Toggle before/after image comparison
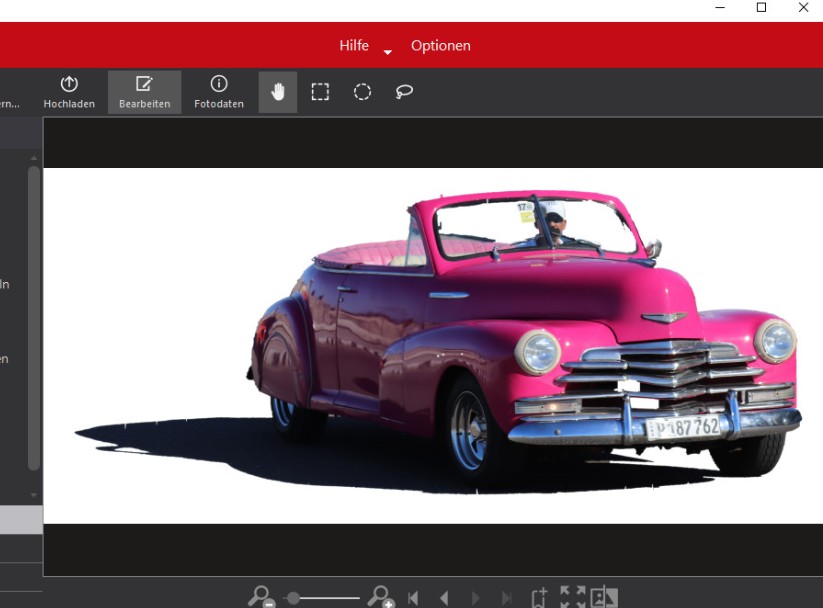Viewport: 823px width, 608px height. [604, 598]
